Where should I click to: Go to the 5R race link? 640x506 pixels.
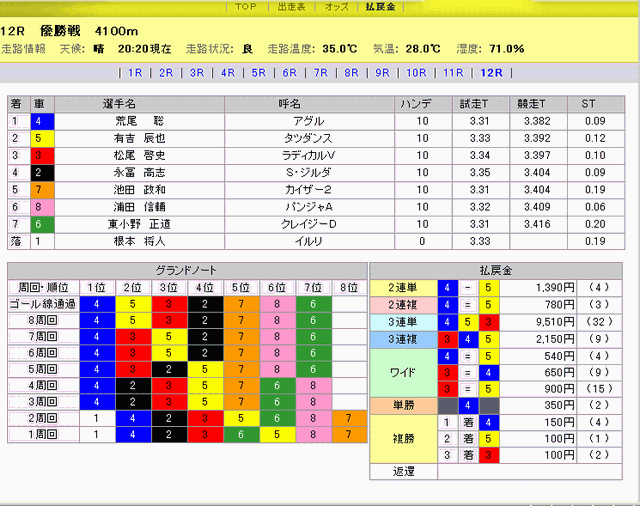(x=258, y=73)
